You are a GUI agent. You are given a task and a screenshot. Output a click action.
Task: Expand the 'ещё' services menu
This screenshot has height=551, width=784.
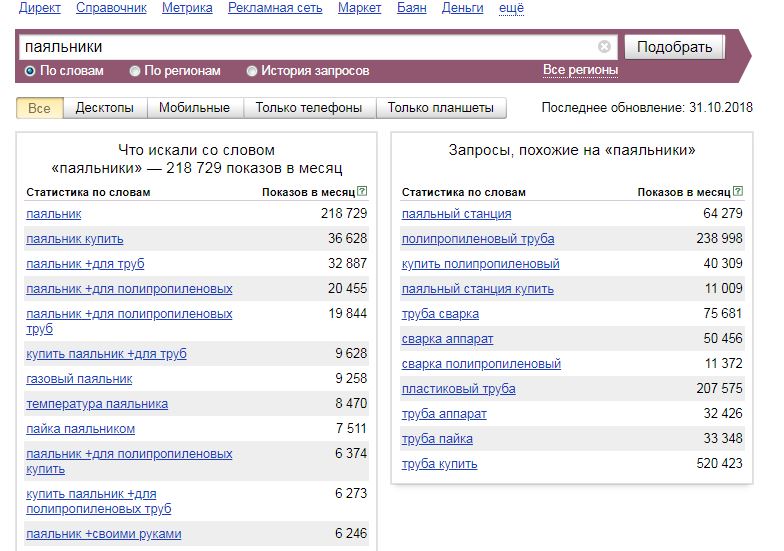coord(512,8)
